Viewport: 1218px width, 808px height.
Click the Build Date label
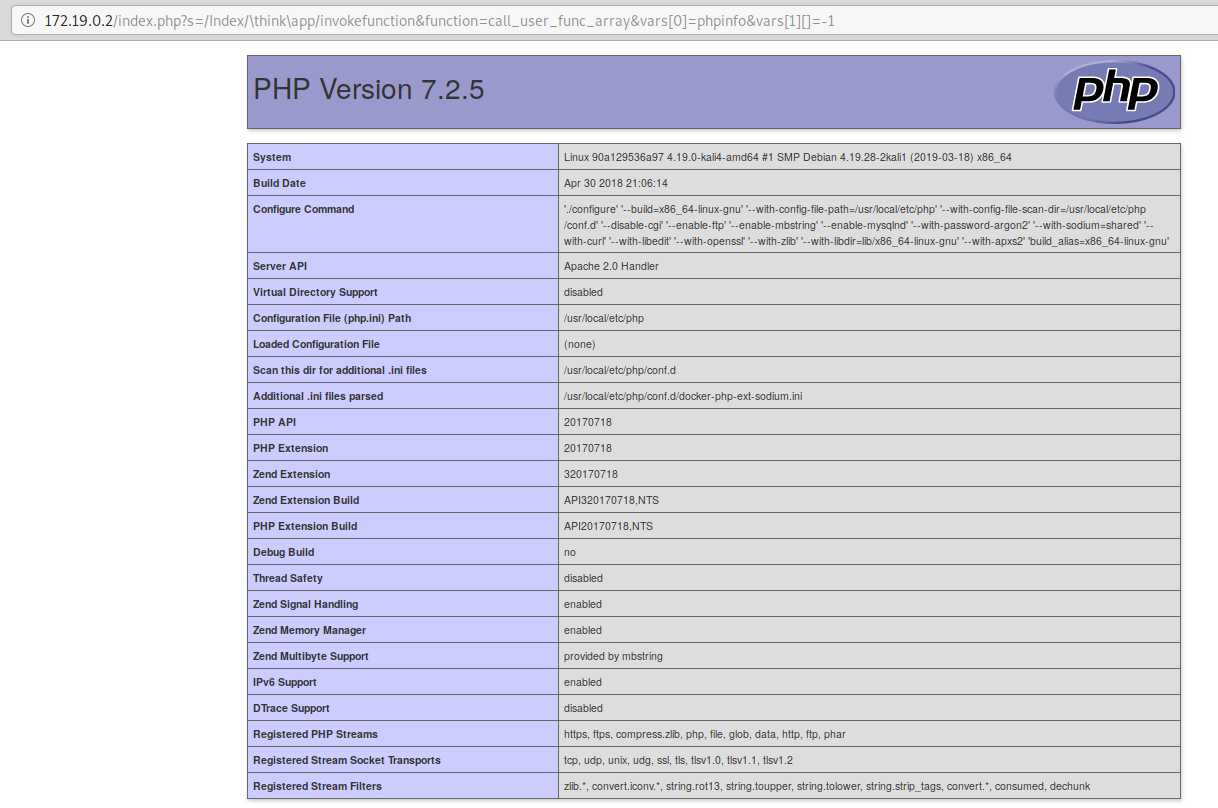[280, 183]
